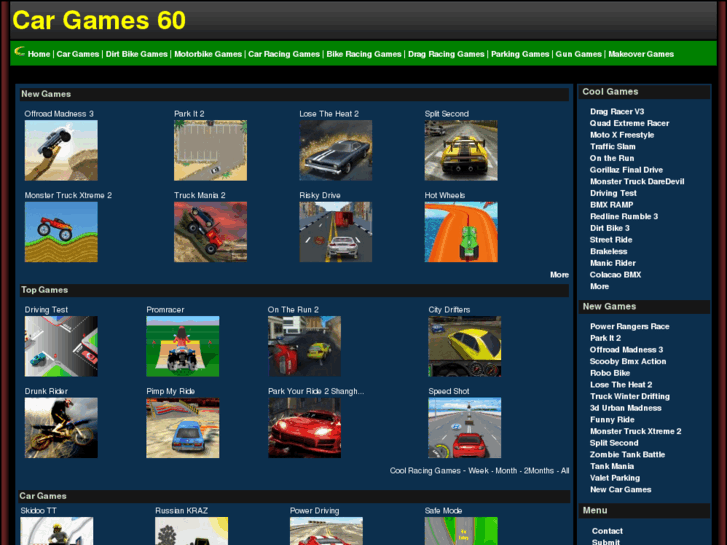Open Moto X Freestyle in the sidebar
This screenshot has height=545, width=727.
pos(622,135)
